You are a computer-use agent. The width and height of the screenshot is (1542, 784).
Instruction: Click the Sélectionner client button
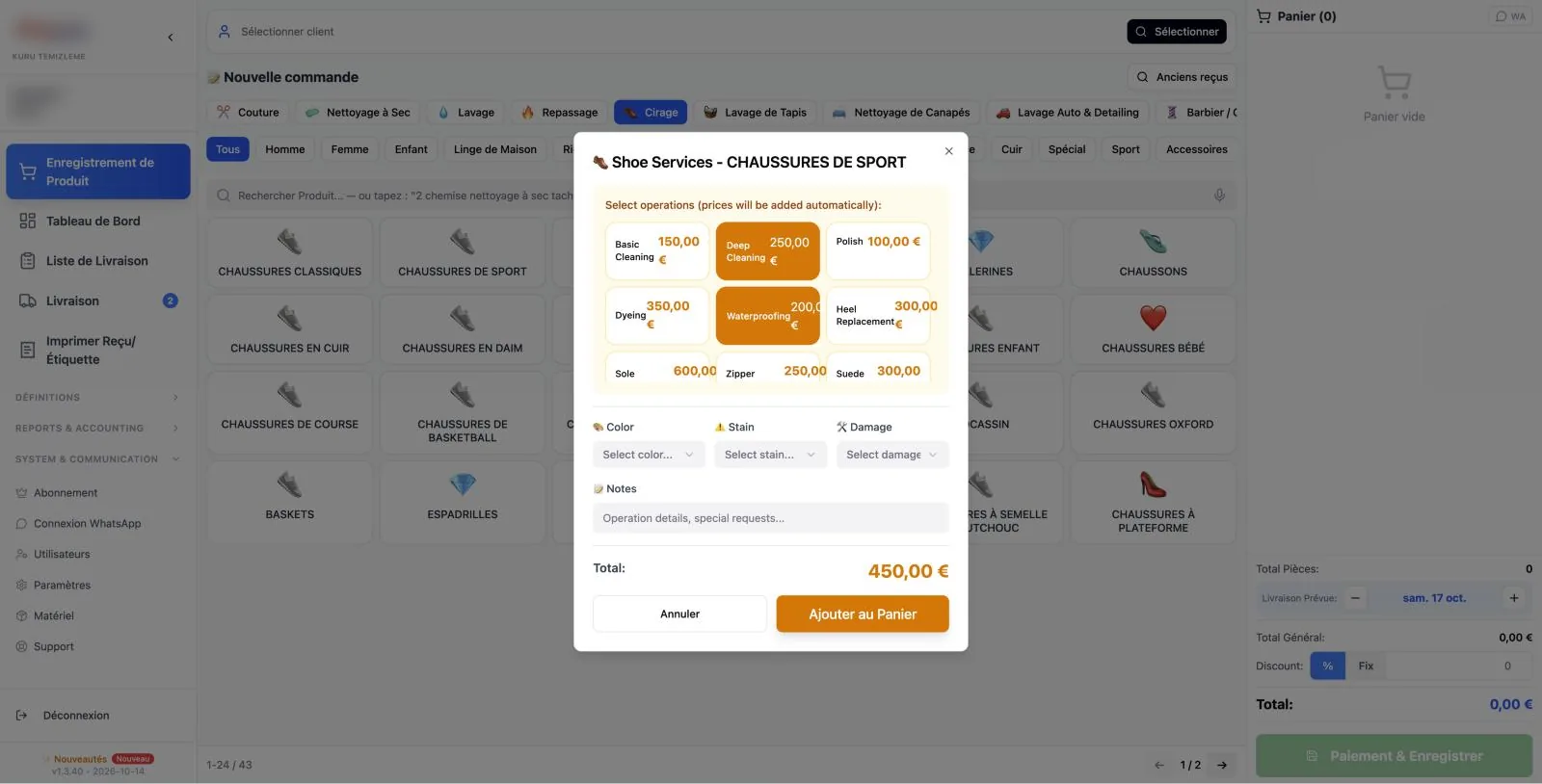1177,32
